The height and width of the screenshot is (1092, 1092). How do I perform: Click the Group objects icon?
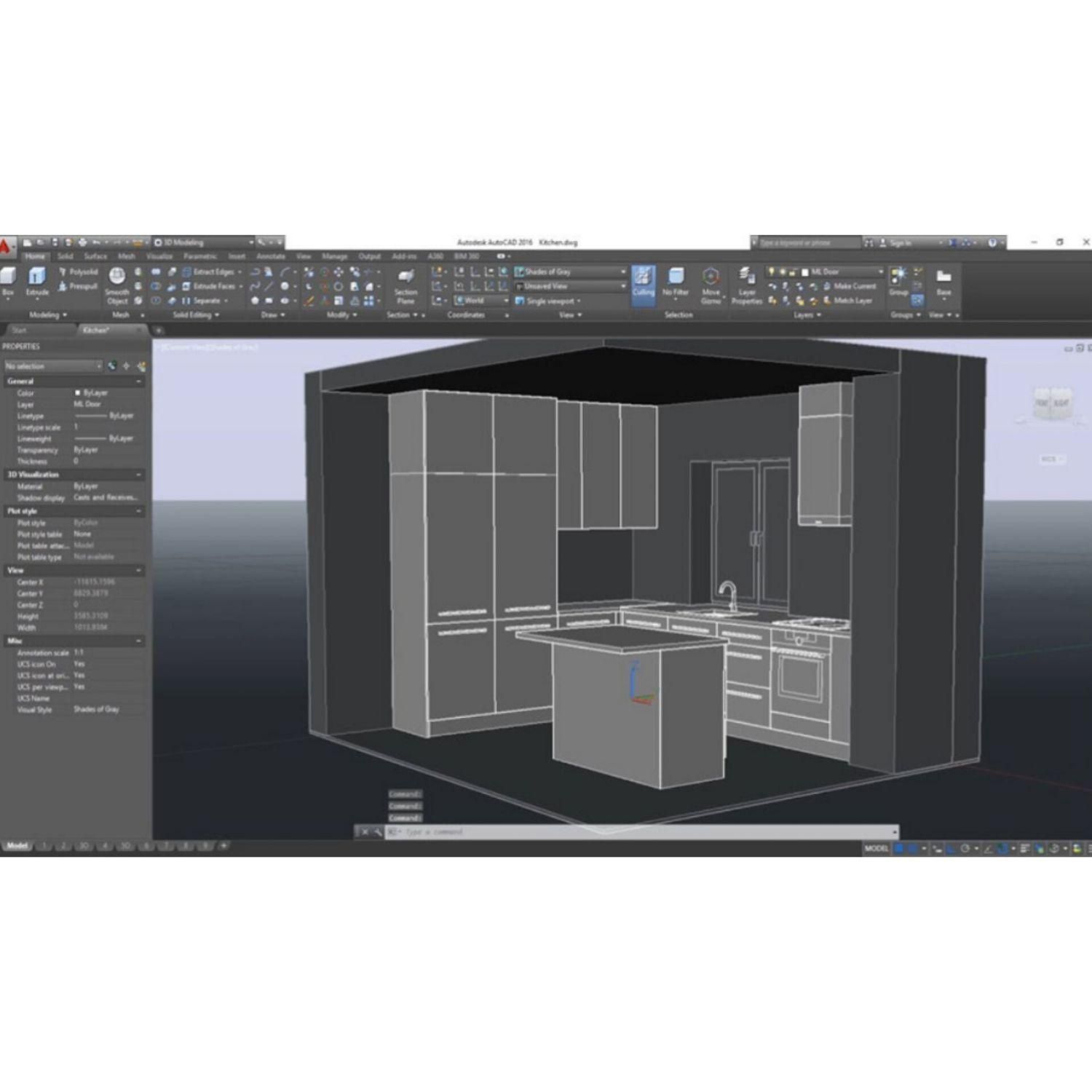point(898,280)
